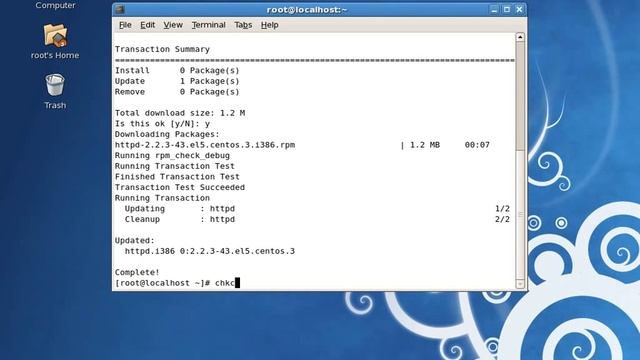Maximize the terminal window

[x=507, y=9]
